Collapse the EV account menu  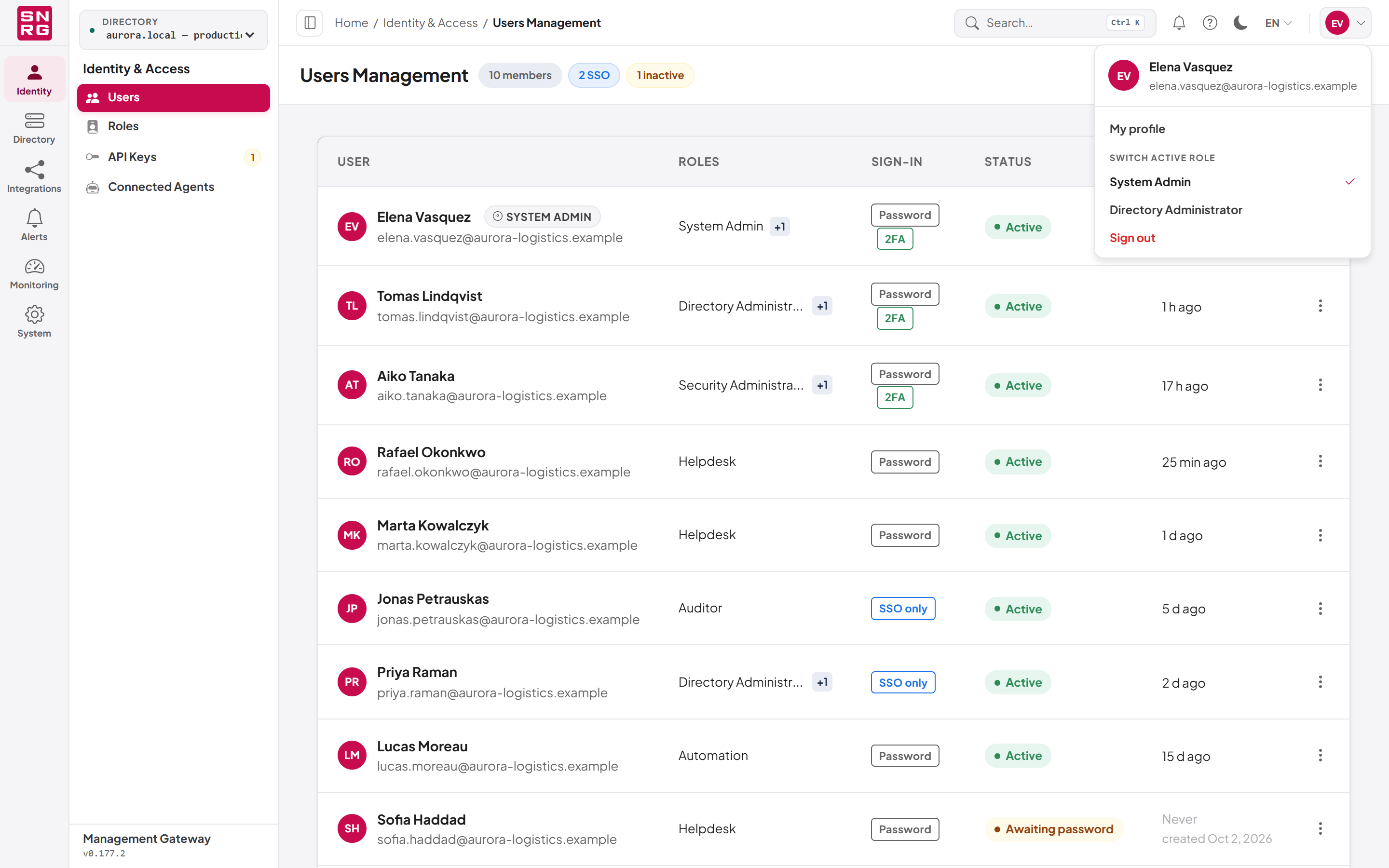point(1345,23)
